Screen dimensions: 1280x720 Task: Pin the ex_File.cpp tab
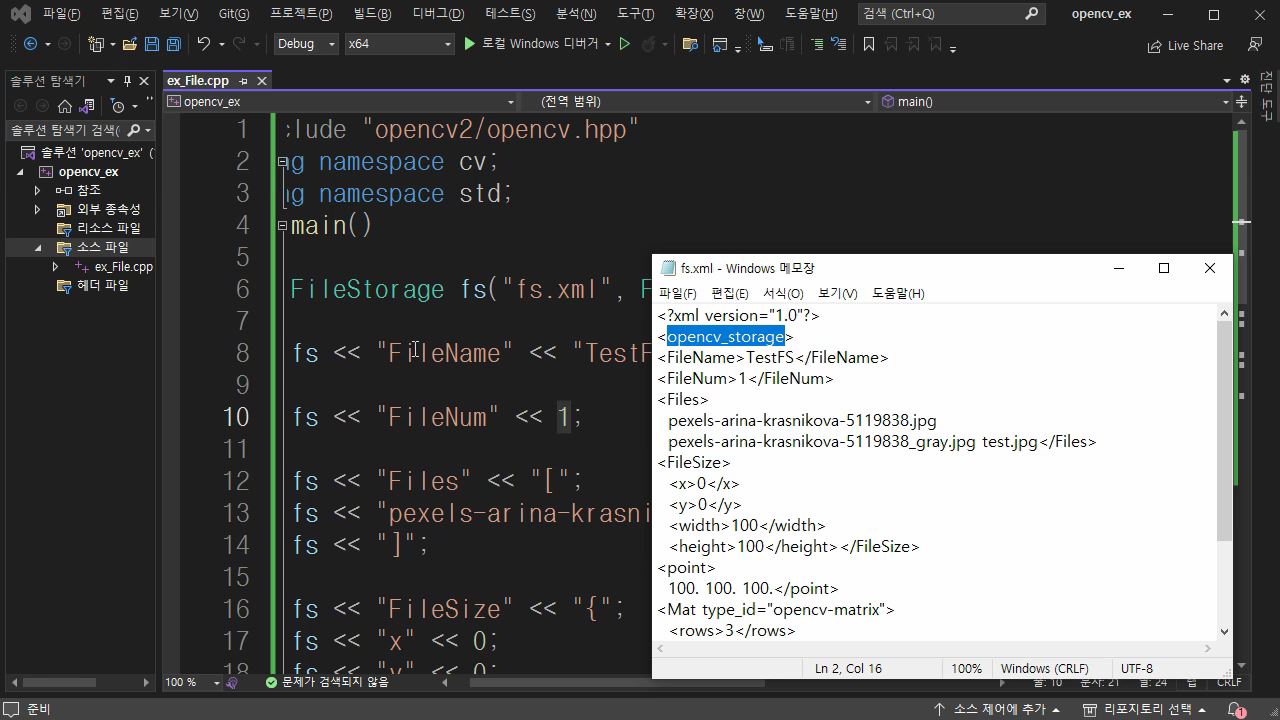[244, 81]
